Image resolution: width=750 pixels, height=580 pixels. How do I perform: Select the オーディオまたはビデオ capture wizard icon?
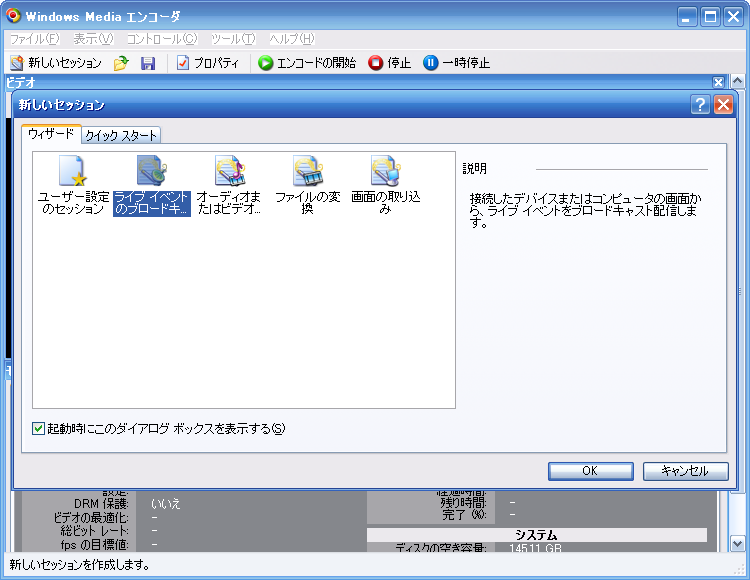pos(229,173)
